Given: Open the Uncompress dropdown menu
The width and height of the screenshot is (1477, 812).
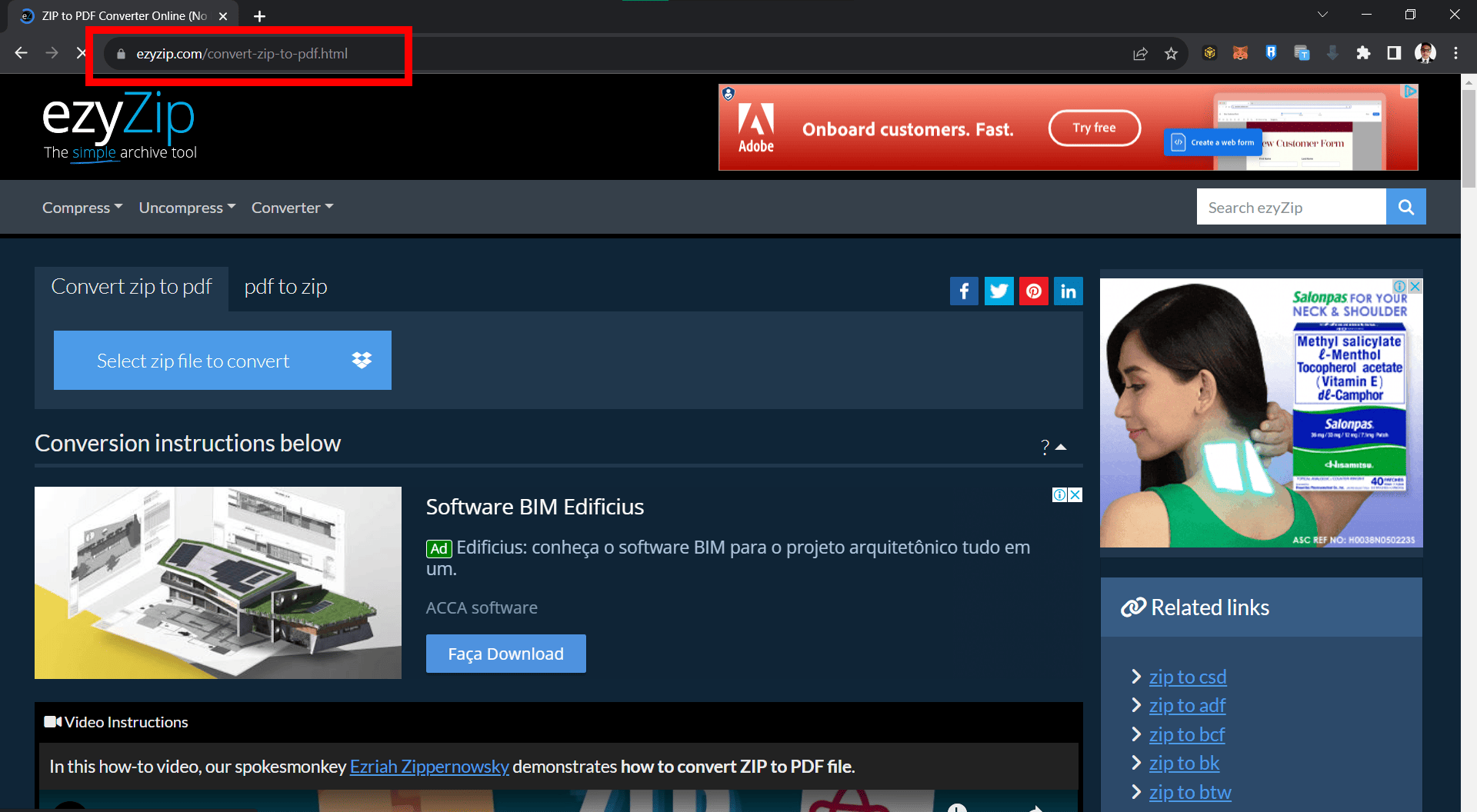Looking at the screenshot, I should click(186, 207).
